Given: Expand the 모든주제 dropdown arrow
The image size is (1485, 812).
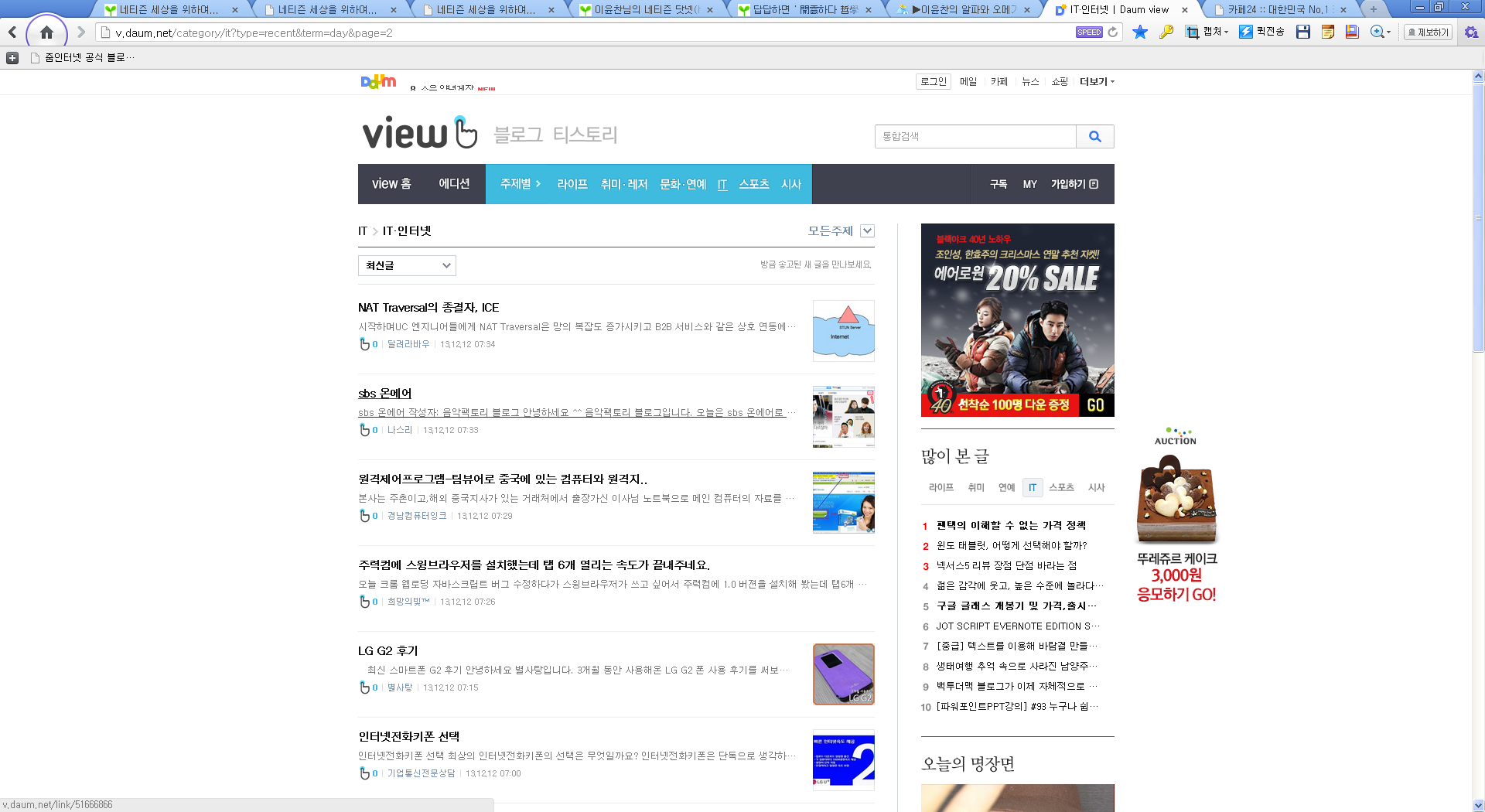Looking at the screenshot, I should [x=868, y=230].
